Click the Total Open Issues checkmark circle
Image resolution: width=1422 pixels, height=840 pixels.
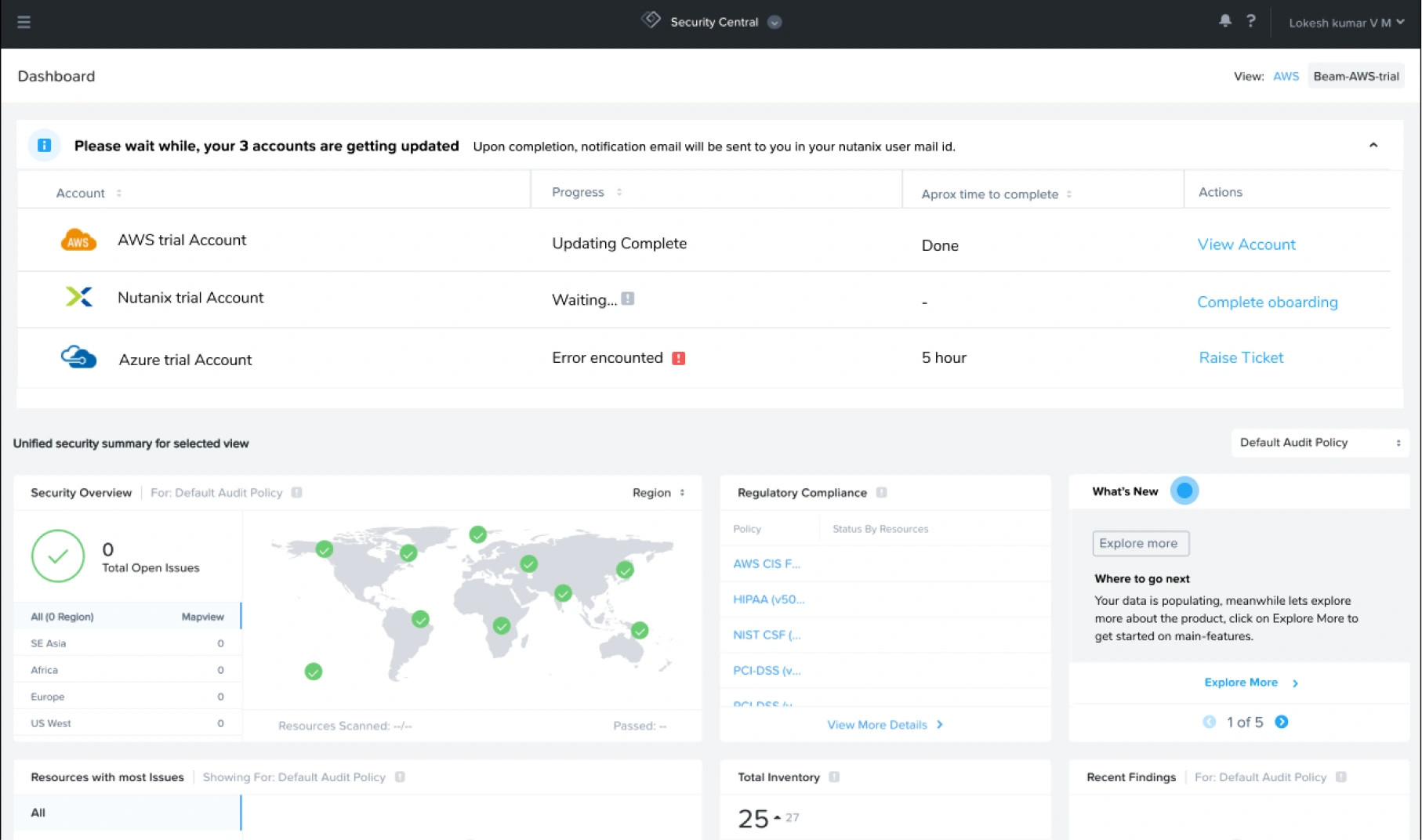click(58, 556)
